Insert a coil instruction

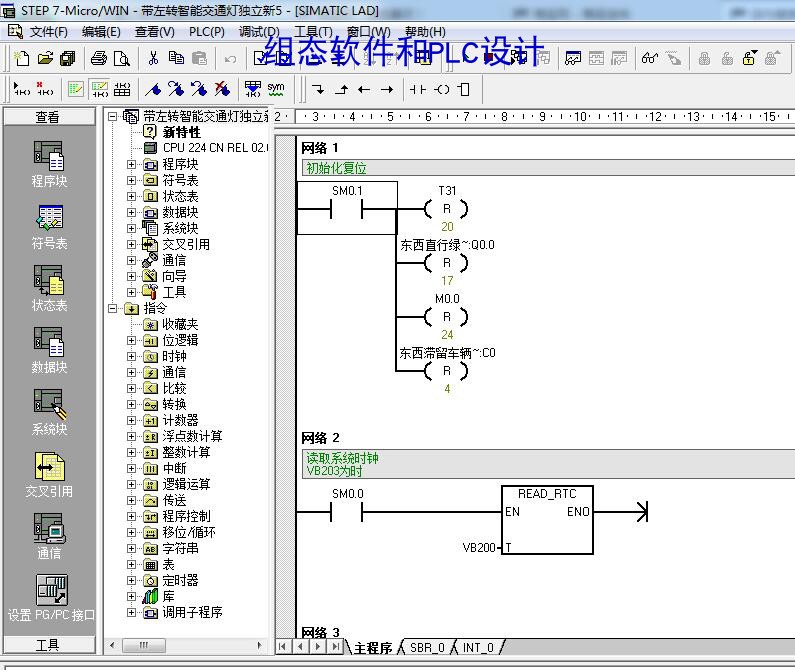(x=441, y=90)
